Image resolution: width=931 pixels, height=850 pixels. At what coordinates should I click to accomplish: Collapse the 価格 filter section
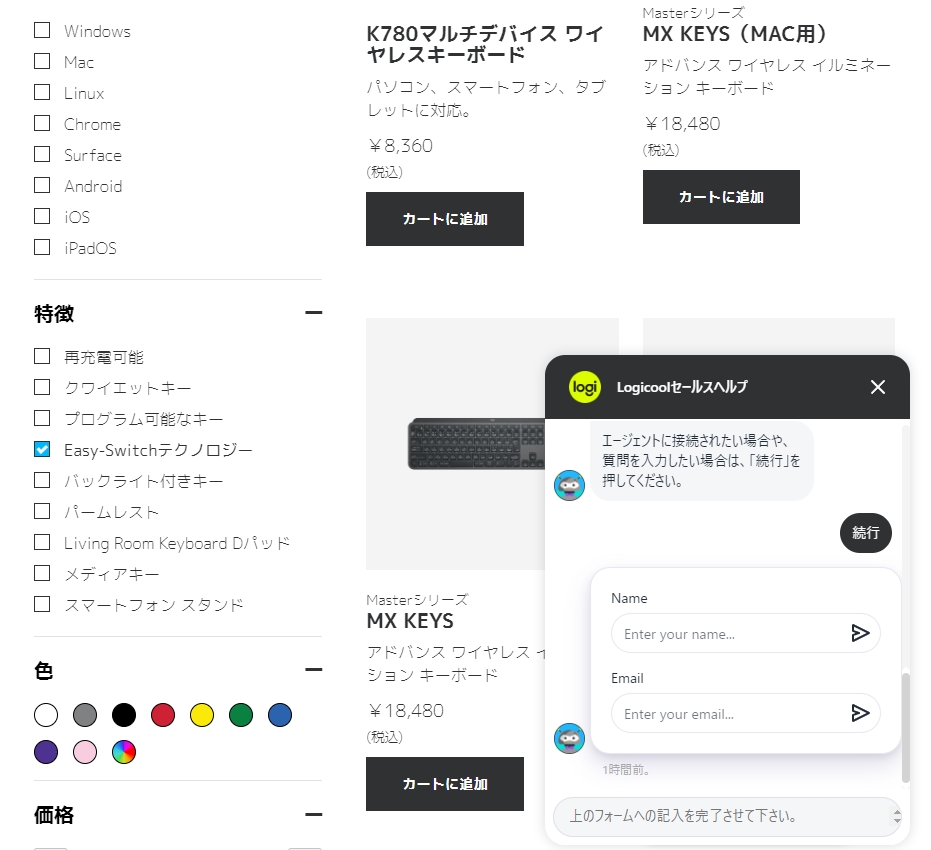pos(314,814)
